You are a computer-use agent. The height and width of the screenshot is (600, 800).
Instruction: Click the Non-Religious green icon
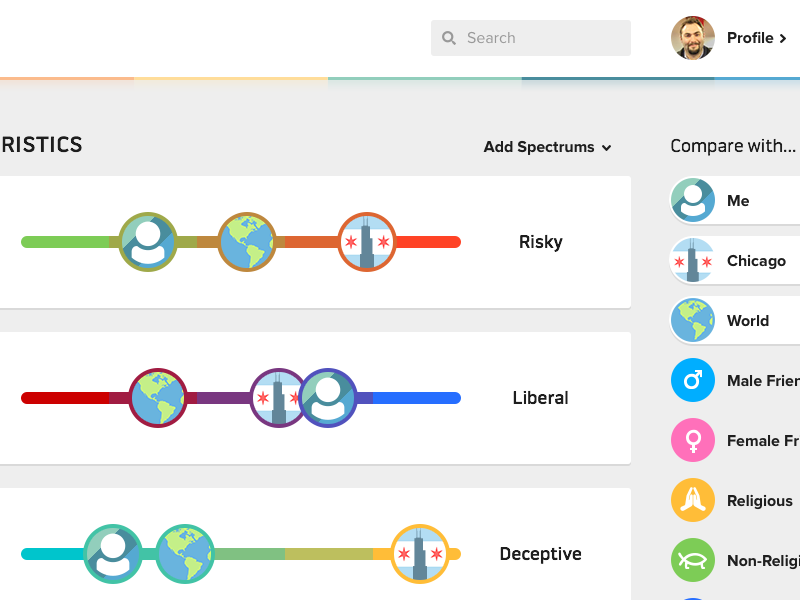[x=693, y=560]
